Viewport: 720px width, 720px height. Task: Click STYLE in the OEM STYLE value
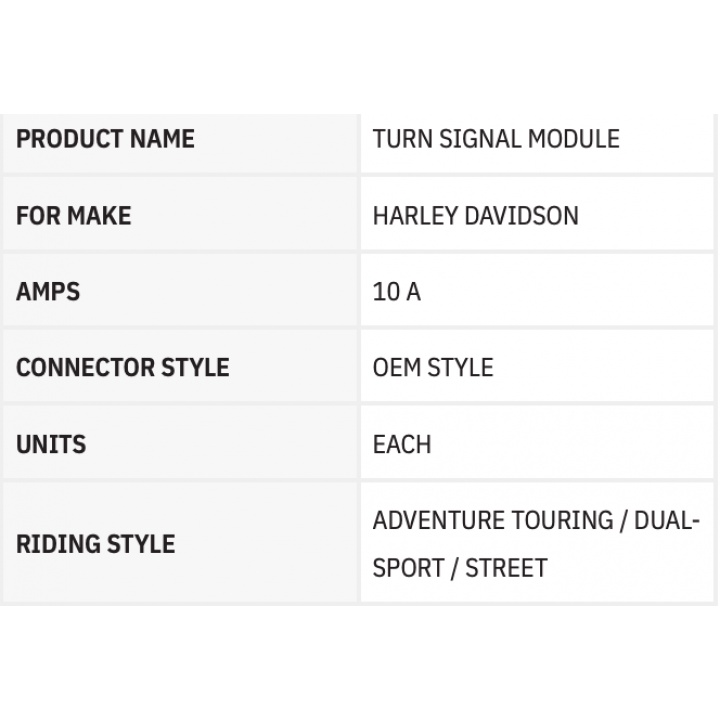tap(460, 367)
